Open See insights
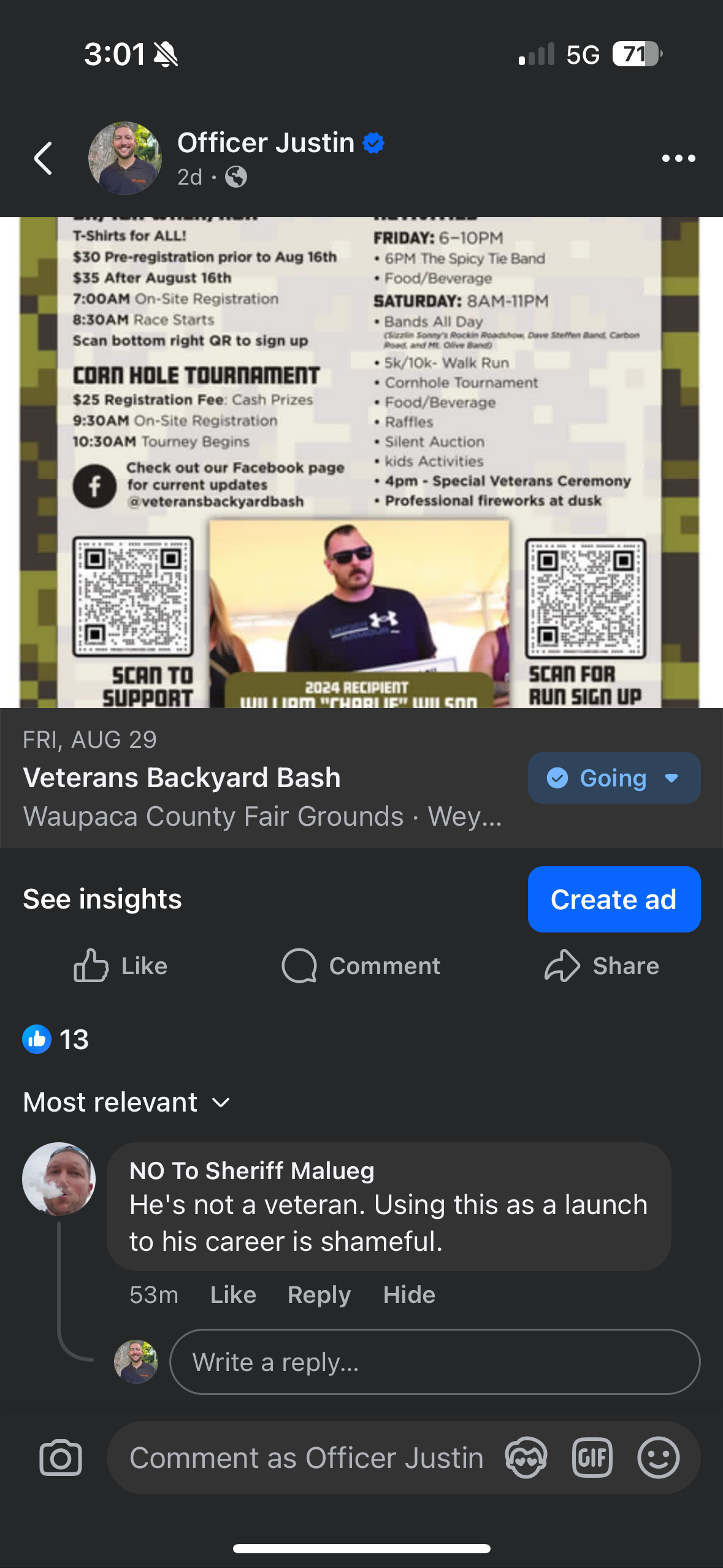The width and height of the screenshot is (723, 1568). [x=102, y=899]
